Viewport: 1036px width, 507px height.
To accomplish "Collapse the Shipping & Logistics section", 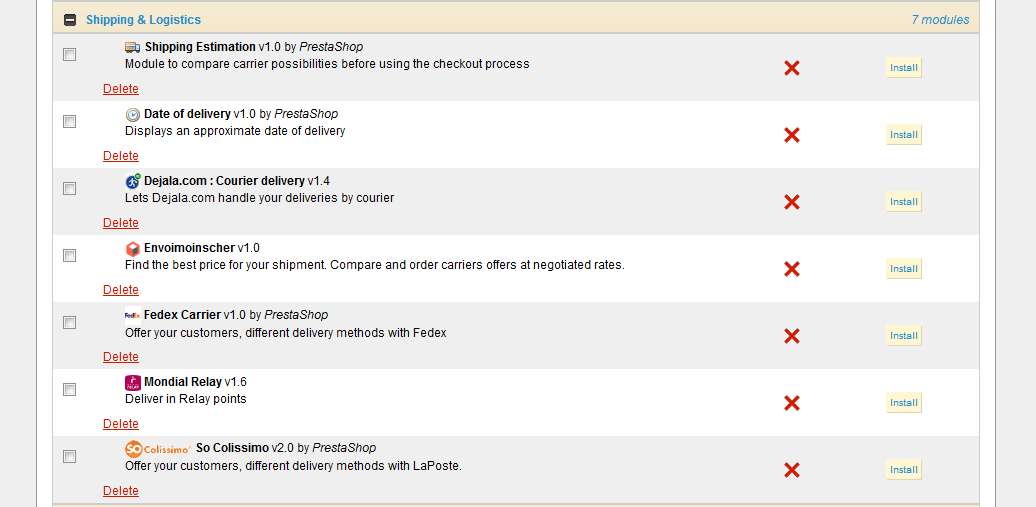I will coord(70,19).
